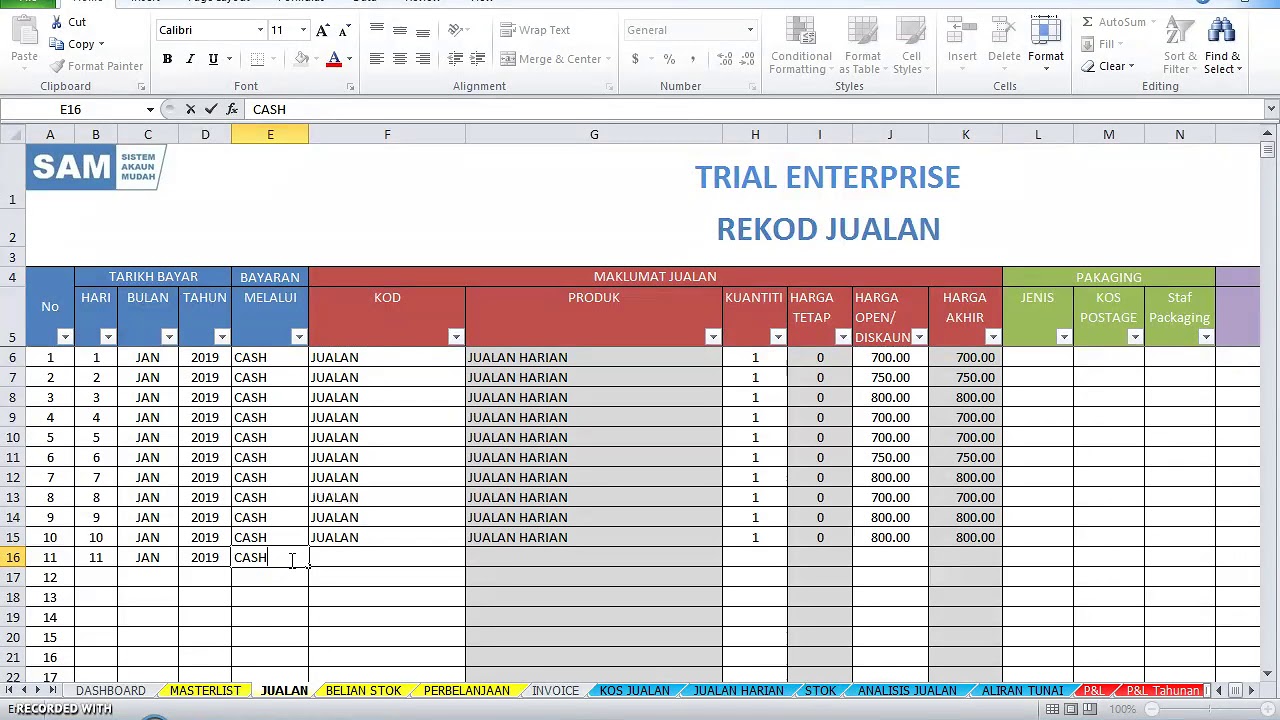
Task: Open Sort & Filter
Action: coord(1178,45)
